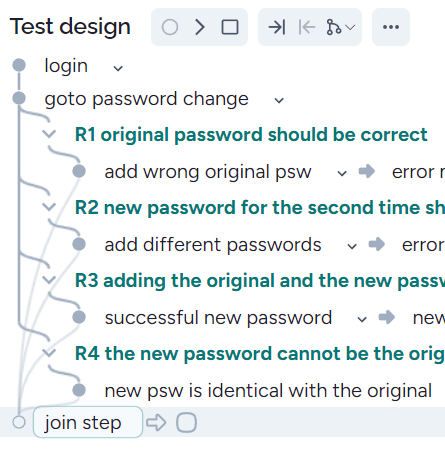Collapse the R4 requirement group
Image resolution: width=445 pixels, height=452 pixels.
49,353
